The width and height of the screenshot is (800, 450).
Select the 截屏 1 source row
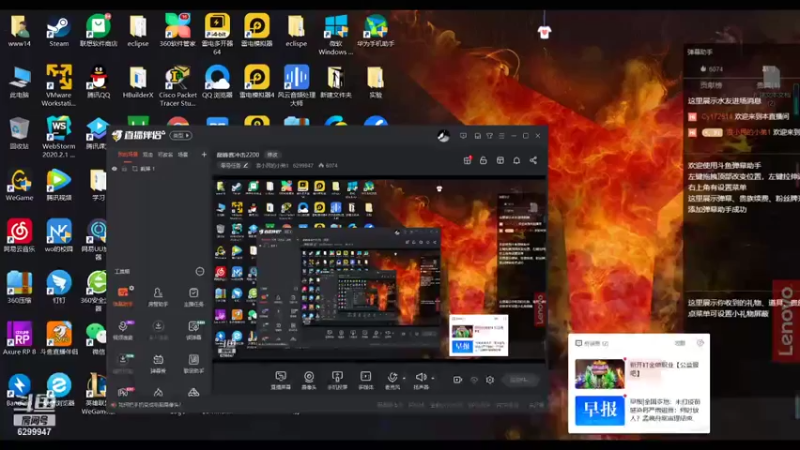coord(159,168)
